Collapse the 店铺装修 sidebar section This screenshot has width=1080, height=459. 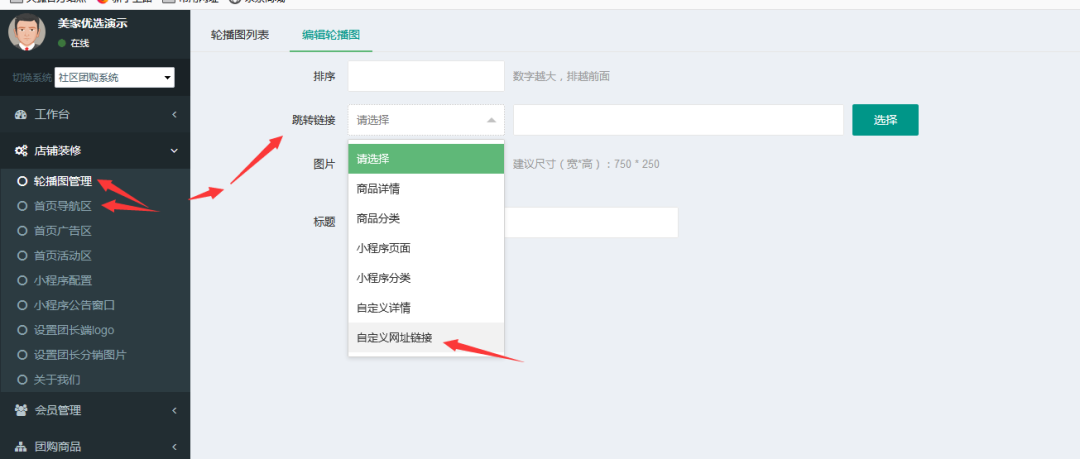pos(174,151)
